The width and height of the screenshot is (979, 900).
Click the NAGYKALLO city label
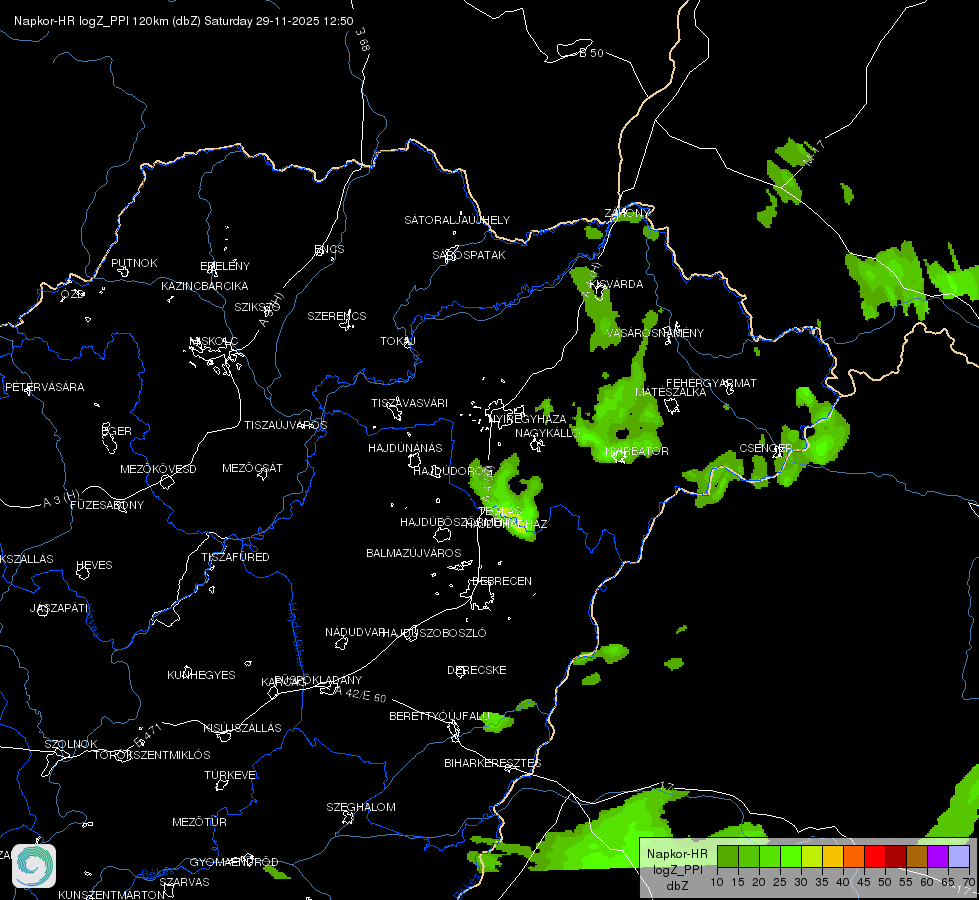pos(548,433)
